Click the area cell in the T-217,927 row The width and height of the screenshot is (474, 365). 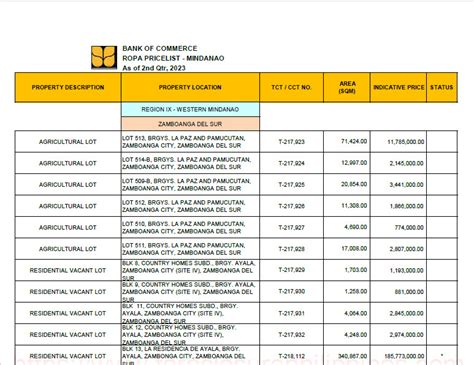coord(347,227)
